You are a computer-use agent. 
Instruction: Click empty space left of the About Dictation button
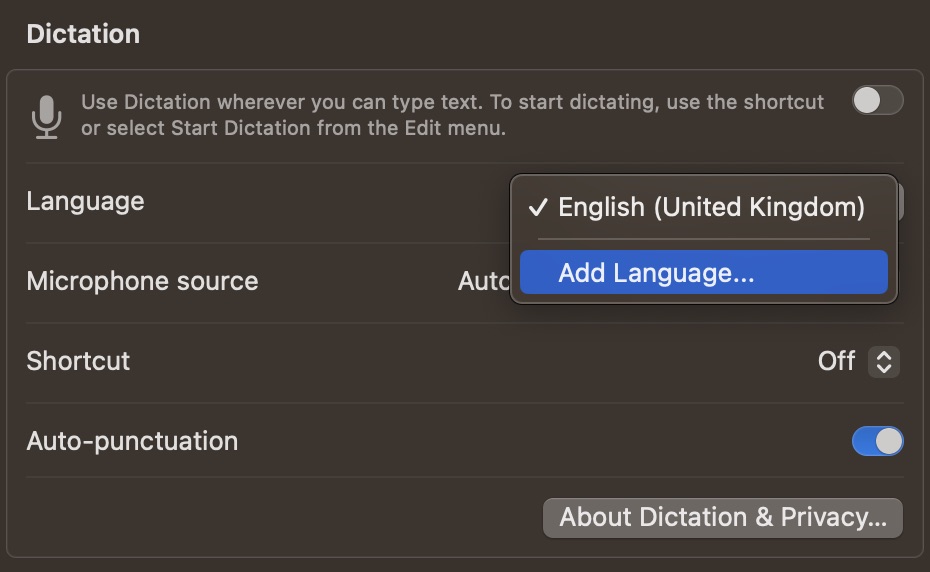coord(279,518)
